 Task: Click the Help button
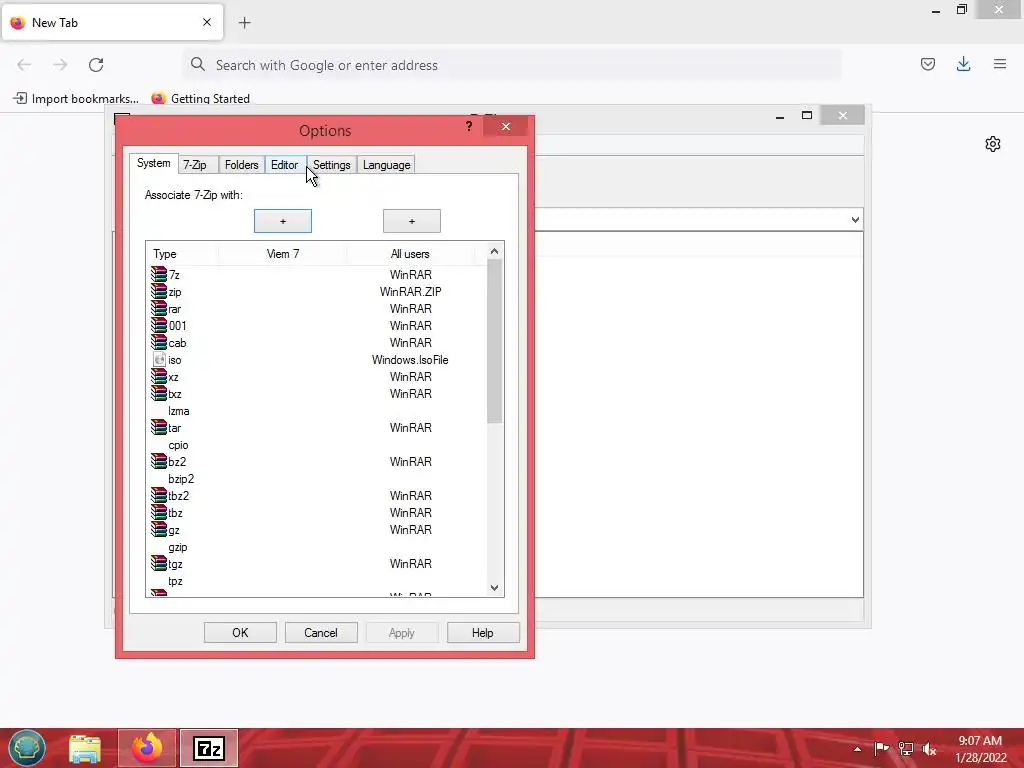(x=483, y=633)
